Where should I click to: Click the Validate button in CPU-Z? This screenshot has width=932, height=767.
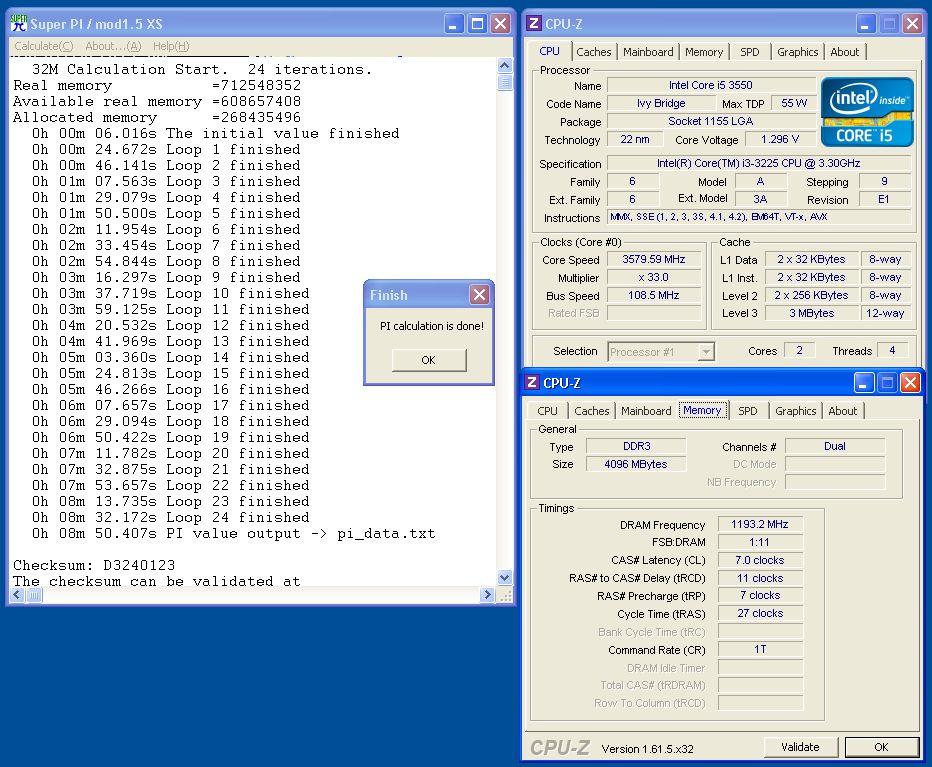[x=800, y=747]
